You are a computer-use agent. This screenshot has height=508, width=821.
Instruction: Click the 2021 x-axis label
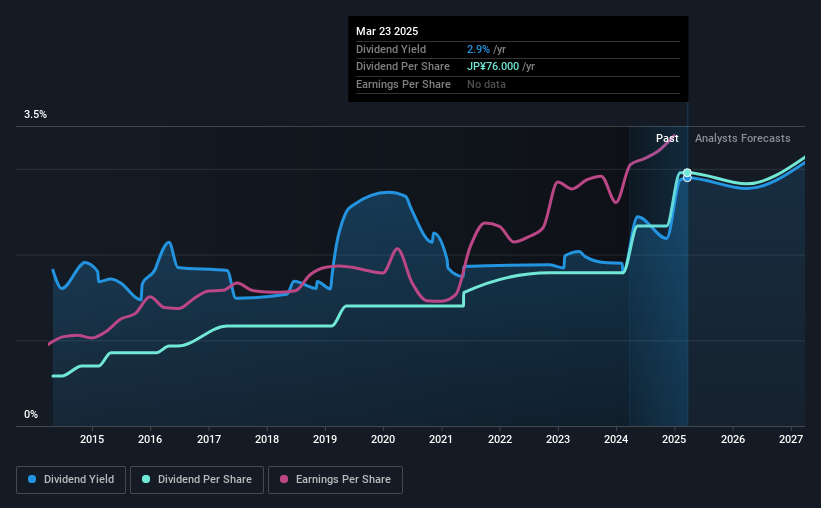(441, 439)
